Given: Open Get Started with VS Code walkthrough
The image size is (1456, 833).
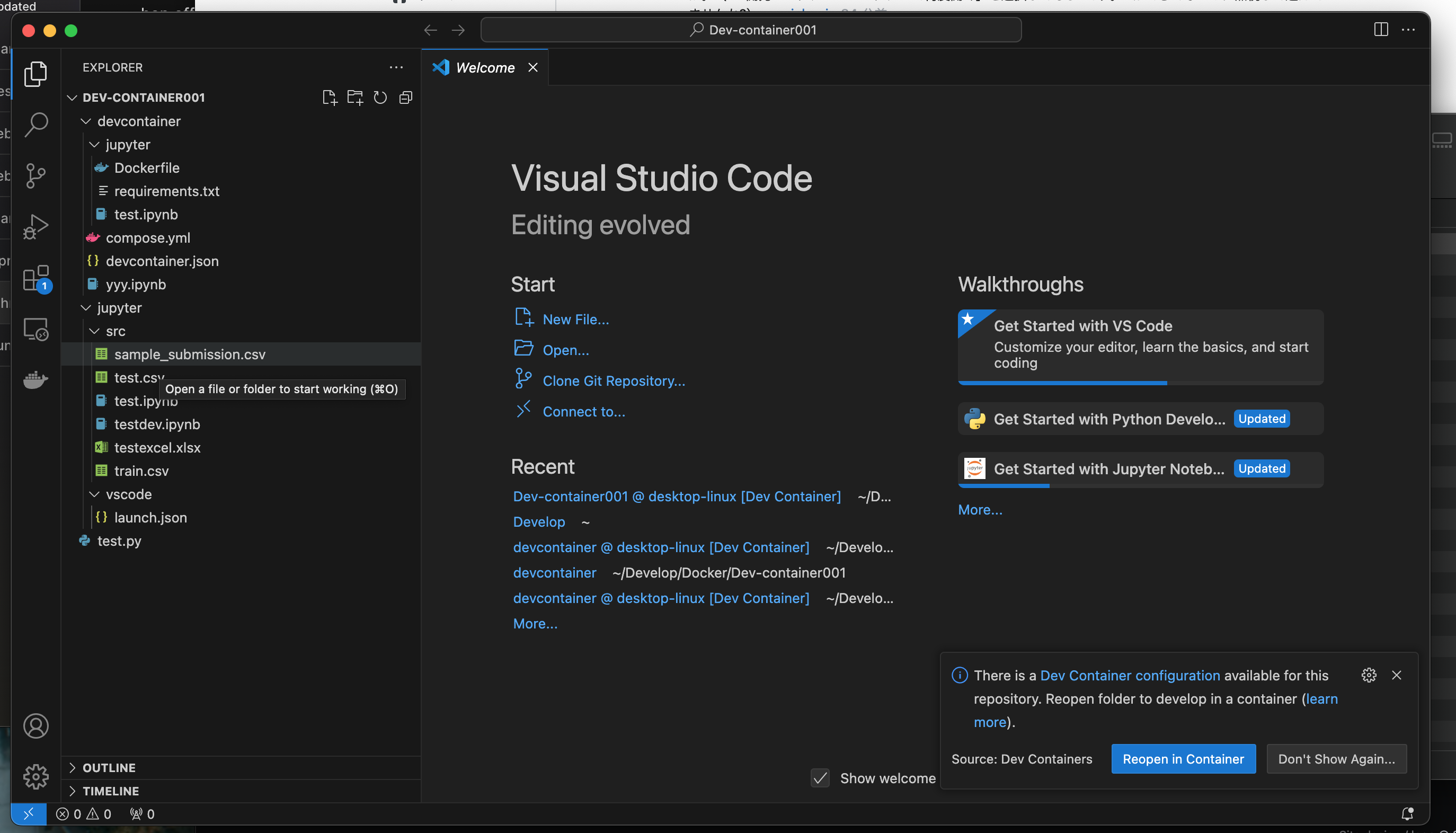Looking at the screenshot, I should click(x=1140, y=347).
